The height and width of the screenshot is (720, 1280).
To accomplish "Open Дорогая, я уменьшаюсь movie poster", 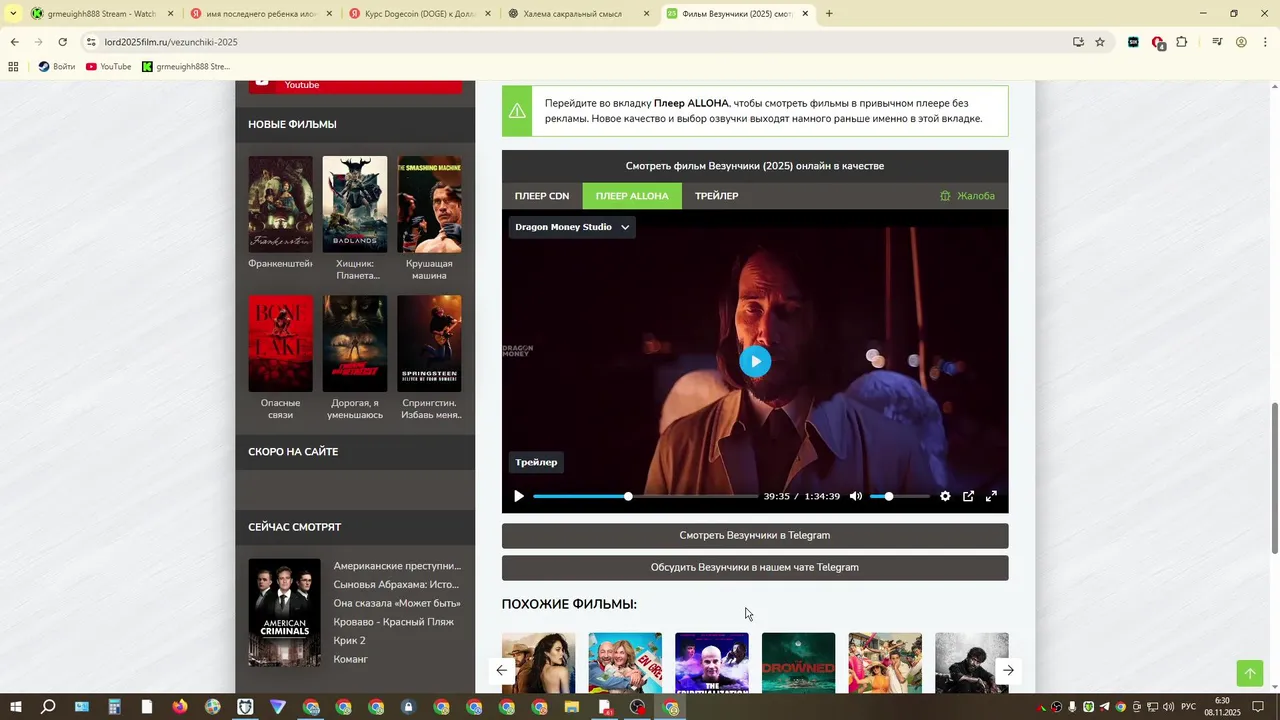I will (x=355, y=343).
